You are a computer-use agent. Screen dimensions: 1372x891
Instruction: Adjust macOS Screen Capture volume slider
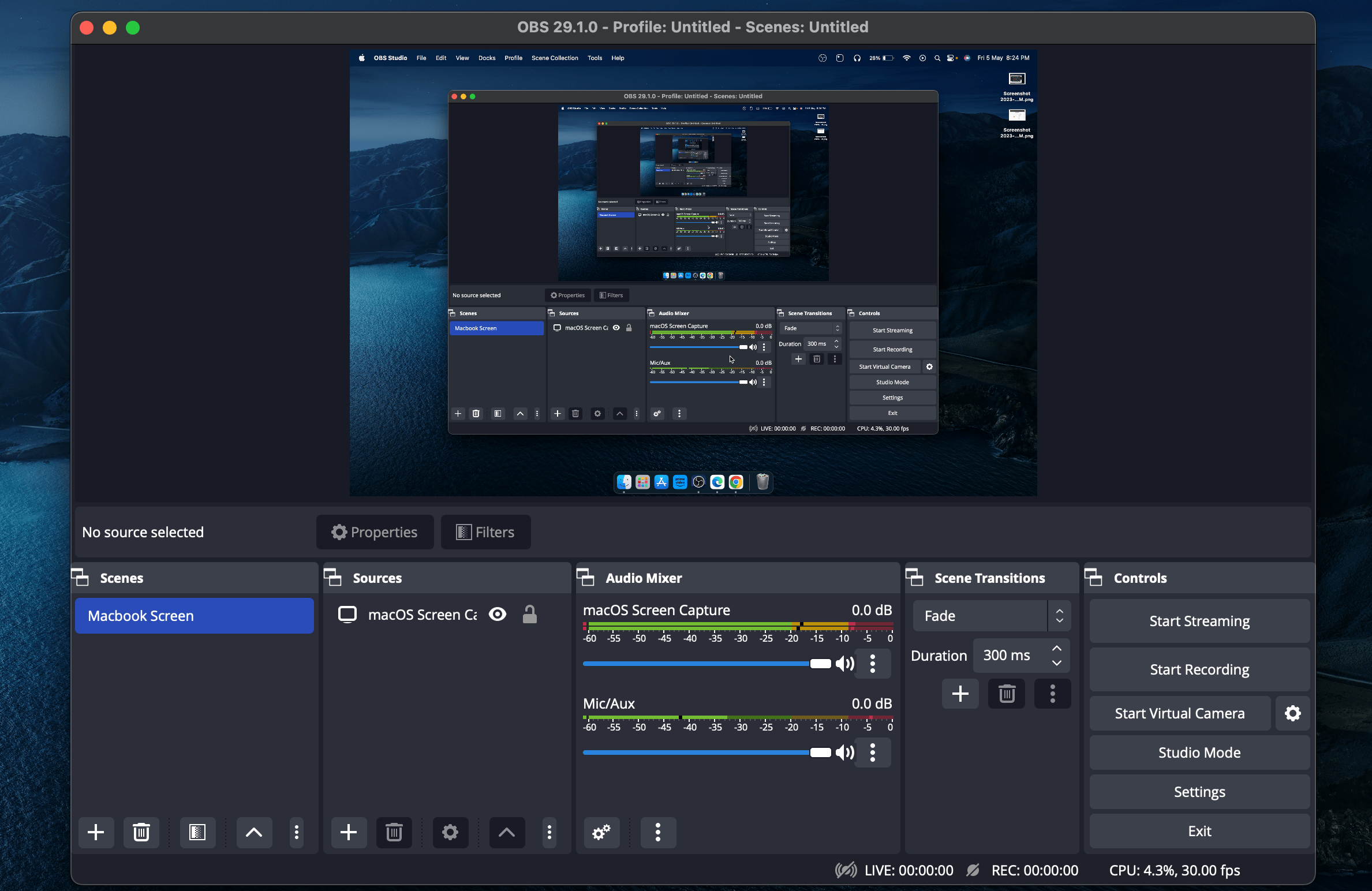(707, 664)
